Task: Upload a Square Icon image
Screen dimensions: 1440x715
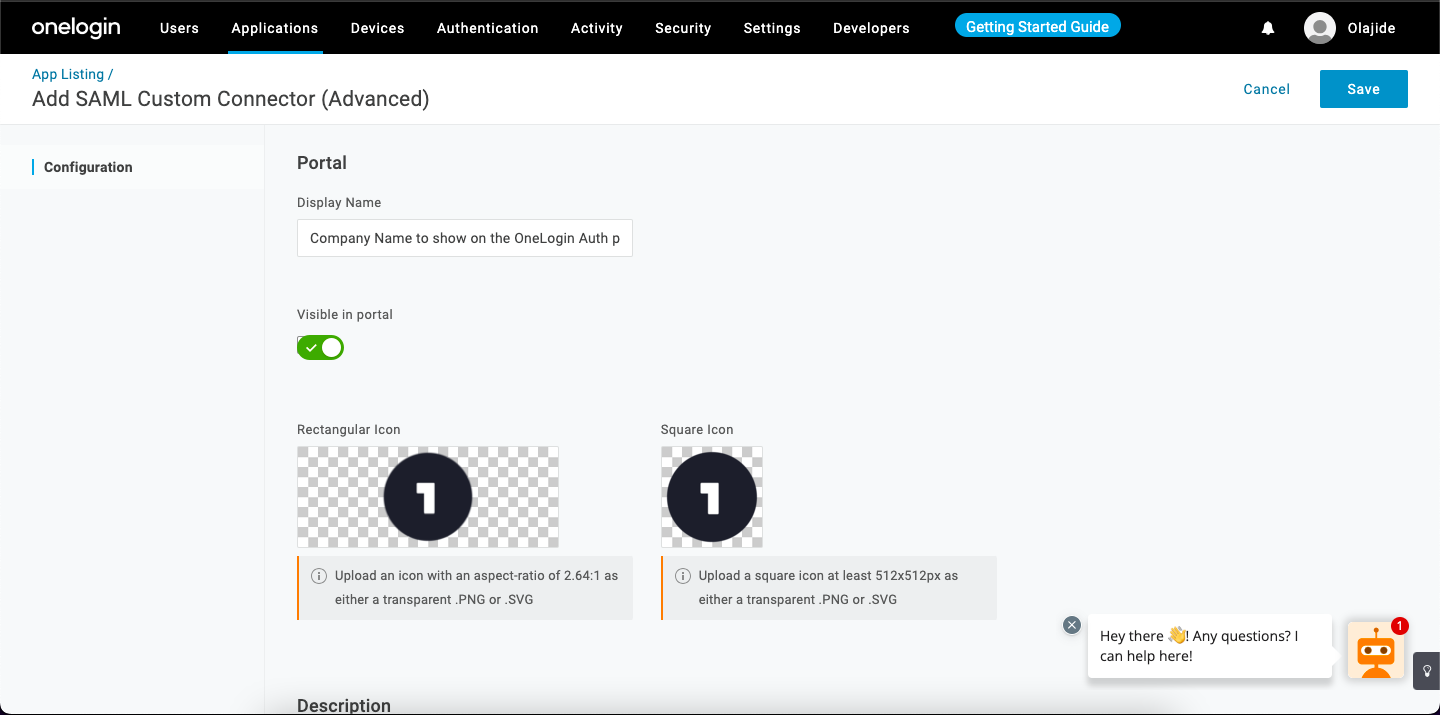Action: pos(712,497)
